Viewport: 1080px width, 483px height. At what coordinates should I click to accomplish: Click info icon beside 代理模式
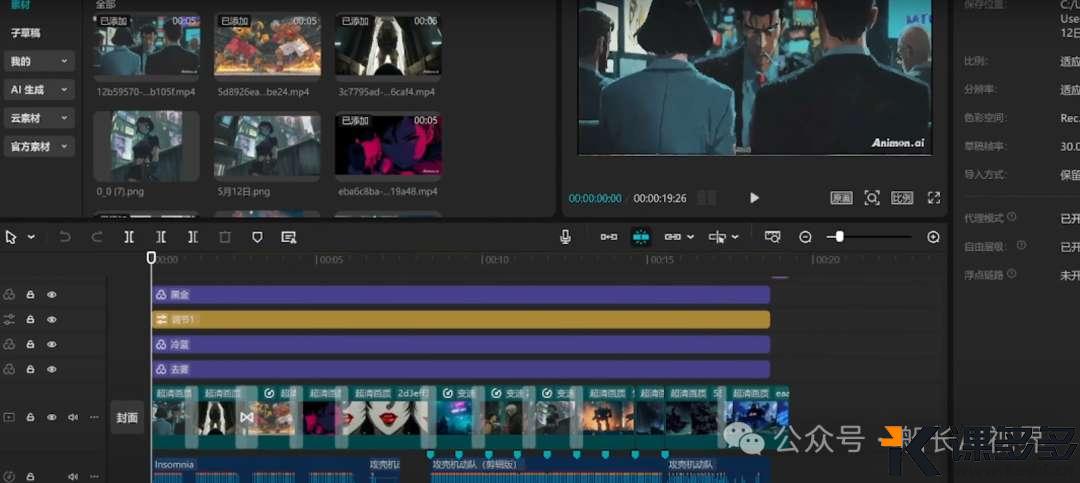tap(1011, 216)
